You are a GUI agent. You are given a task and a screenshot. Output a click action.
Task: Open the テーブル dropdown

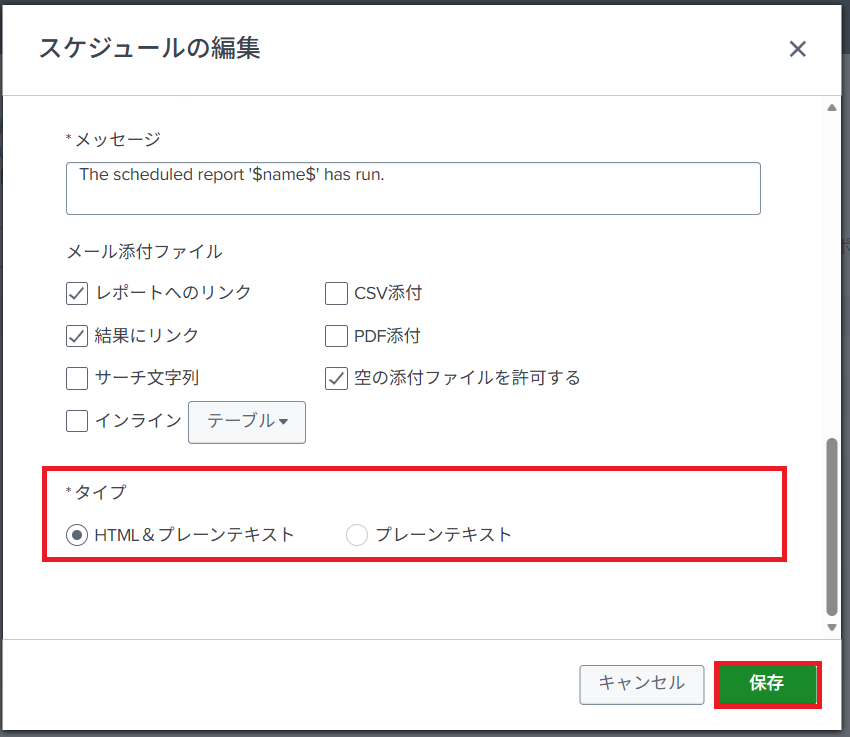pos(247,422)
